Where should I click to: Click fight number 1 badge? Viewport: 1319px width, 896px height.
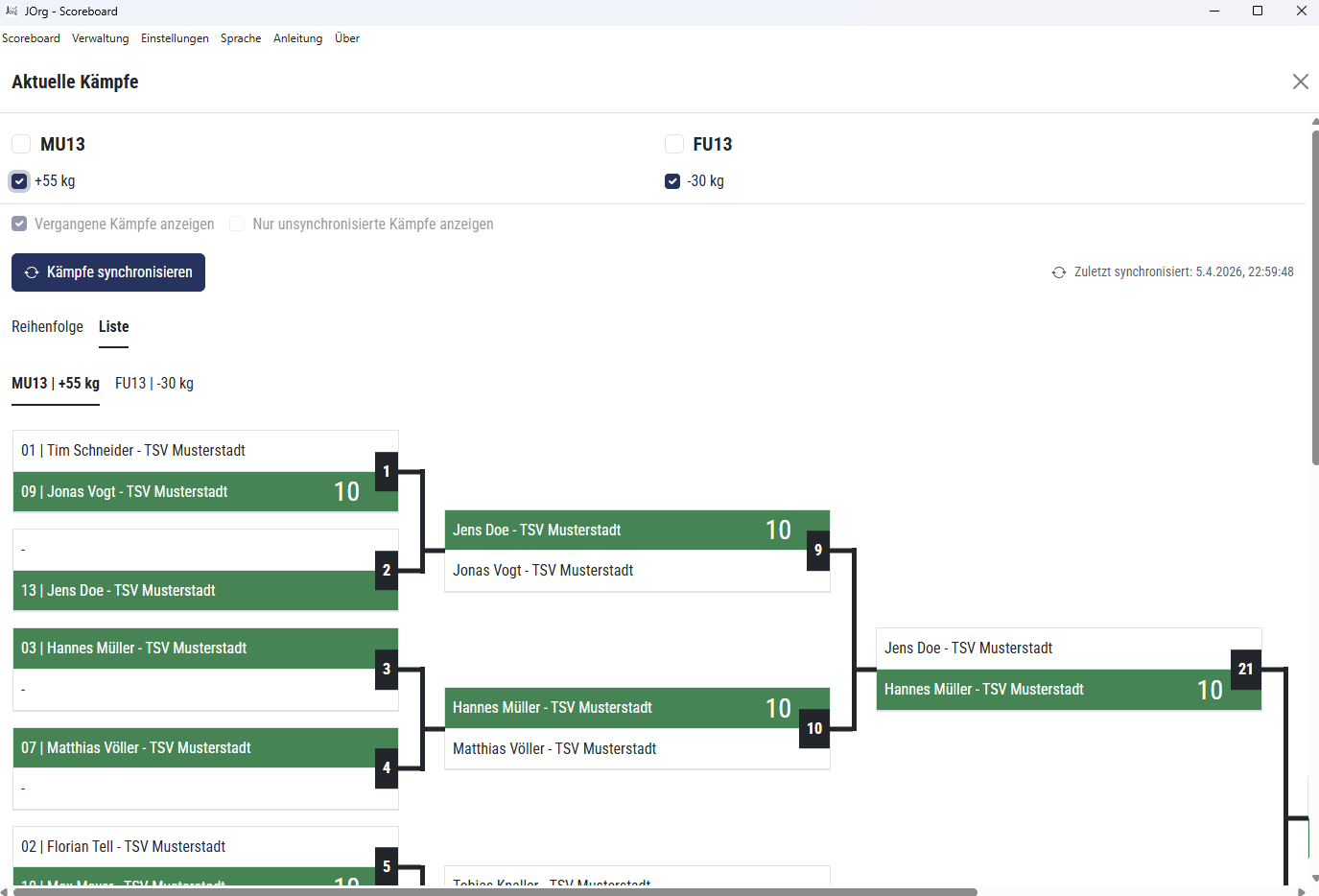point(387,471)
